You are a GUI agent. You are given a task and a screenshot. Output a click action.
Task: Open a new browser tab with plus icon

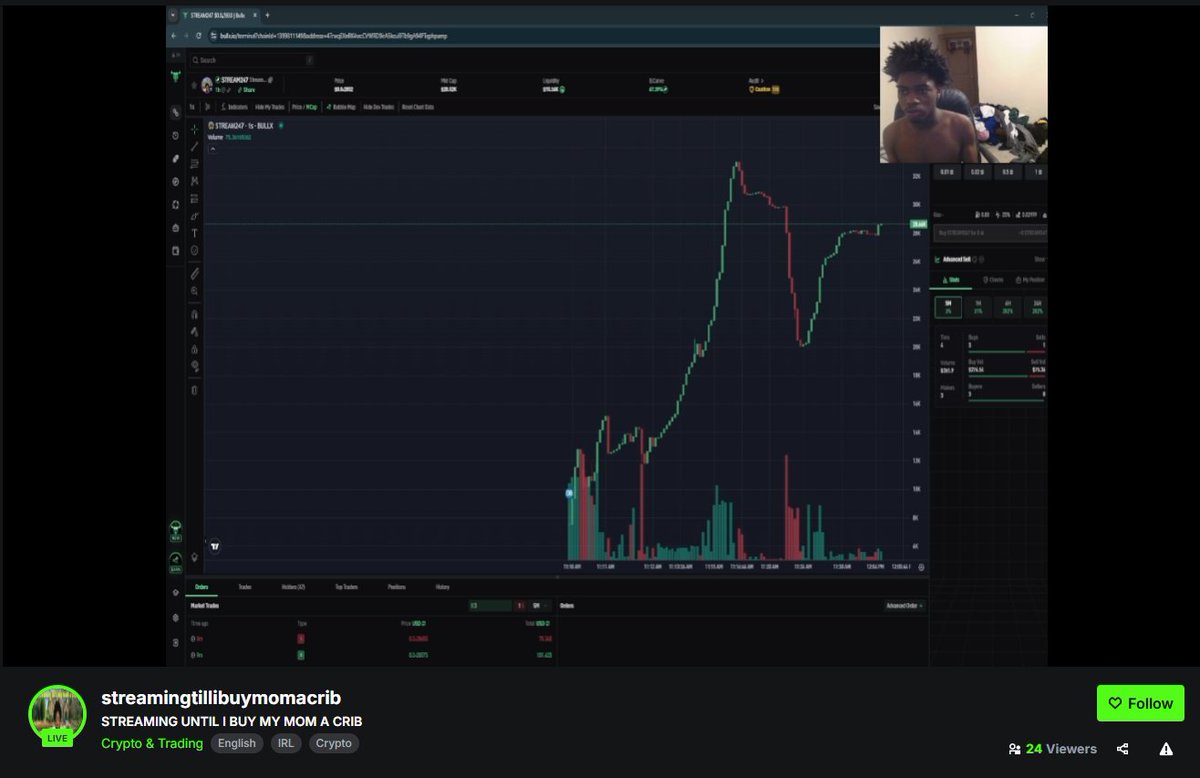268,15
